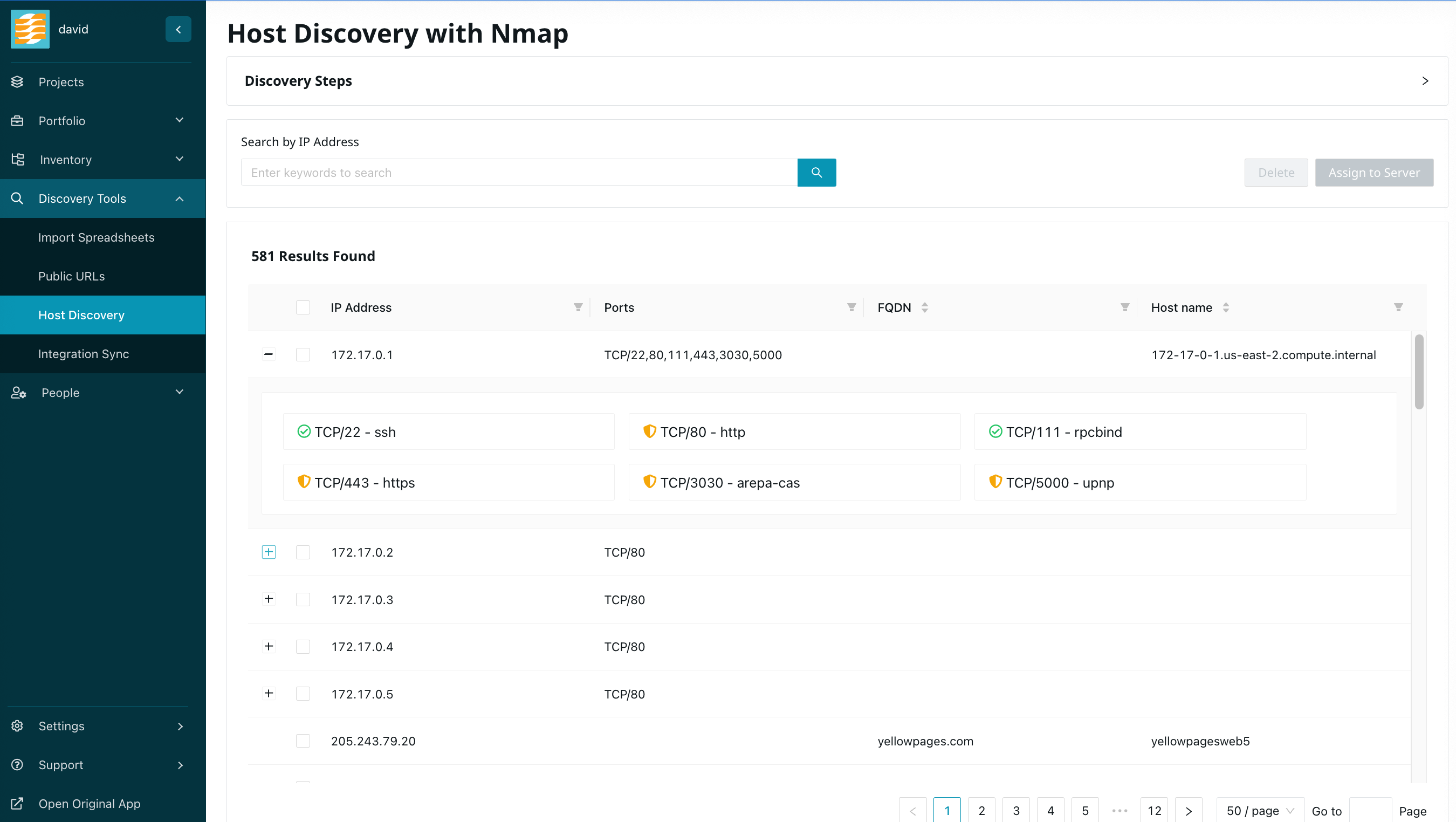The width and height of the screenshot is (1456, 822).
Task: Collapse the expanded 172.17.0.1 row
Action: coord(268,354)
